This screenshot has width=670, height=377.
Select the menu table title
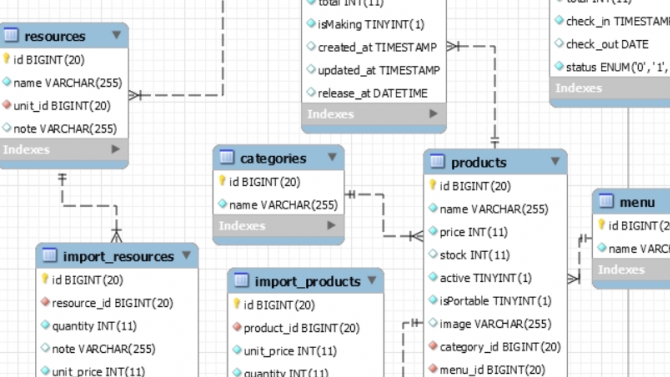(x=637, y=202)
